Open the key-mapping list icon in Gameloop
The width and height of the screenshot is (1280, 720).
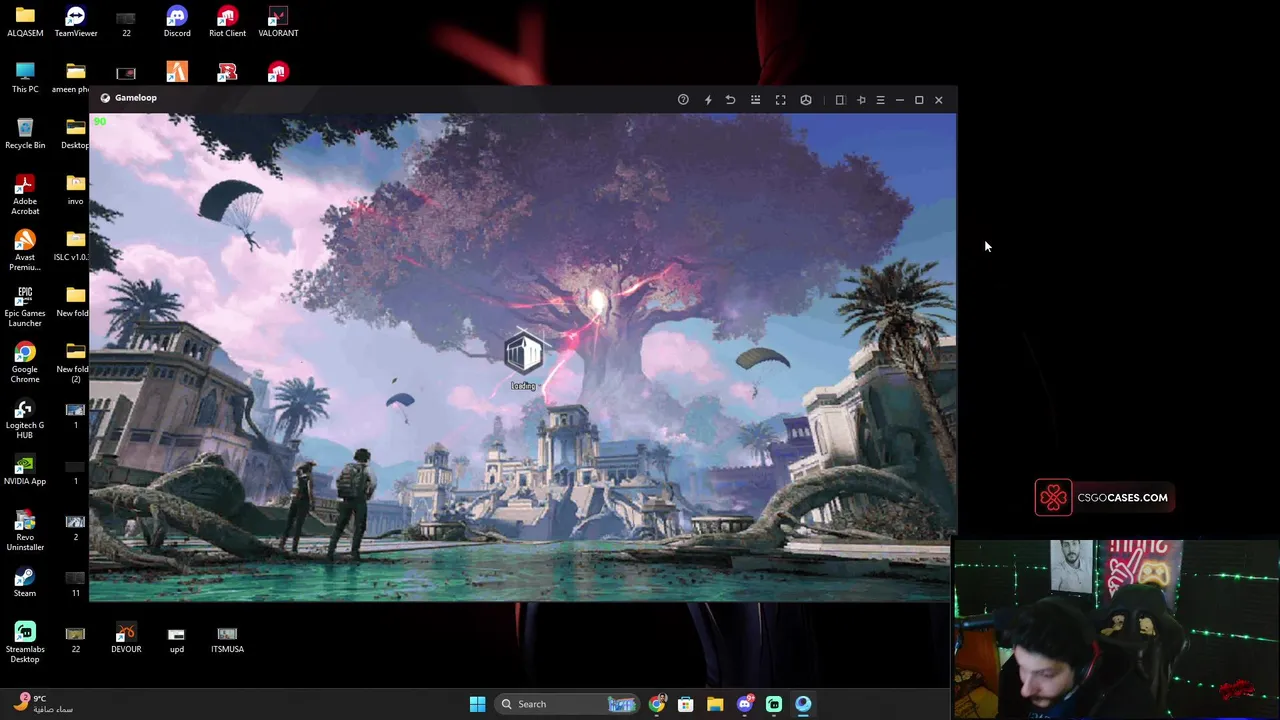[x=755, y=99]
